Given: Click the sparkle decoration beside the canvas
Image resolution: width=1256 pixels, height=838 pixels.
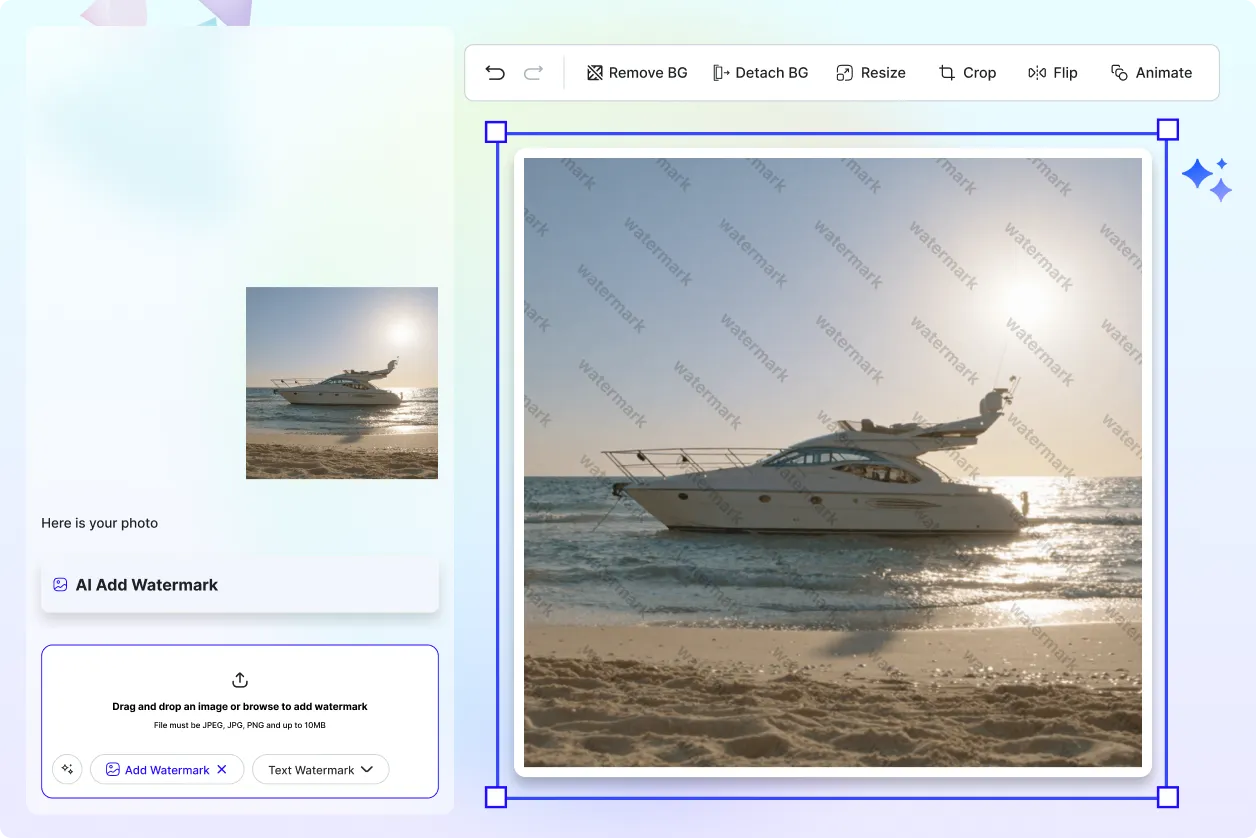Looking at the screenshot, I should tap(1207, 176).
